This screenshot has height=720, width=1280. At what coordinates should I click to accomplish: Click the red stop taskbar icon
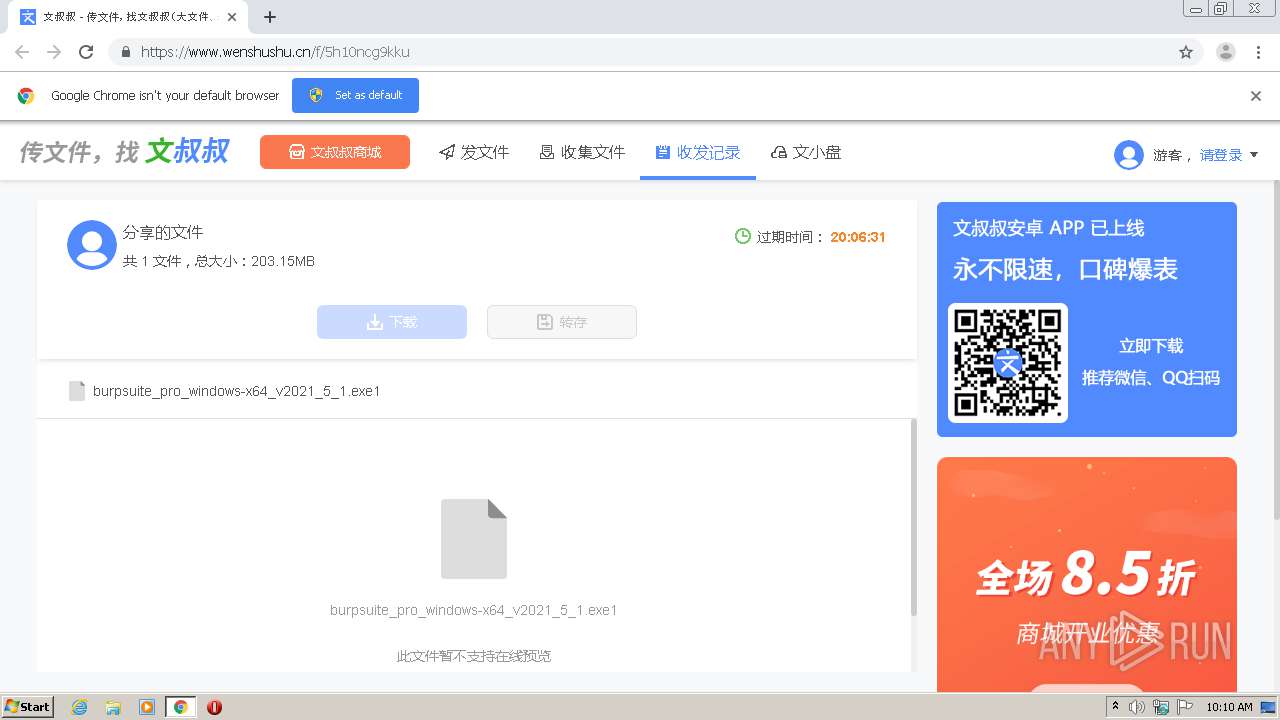214,707
